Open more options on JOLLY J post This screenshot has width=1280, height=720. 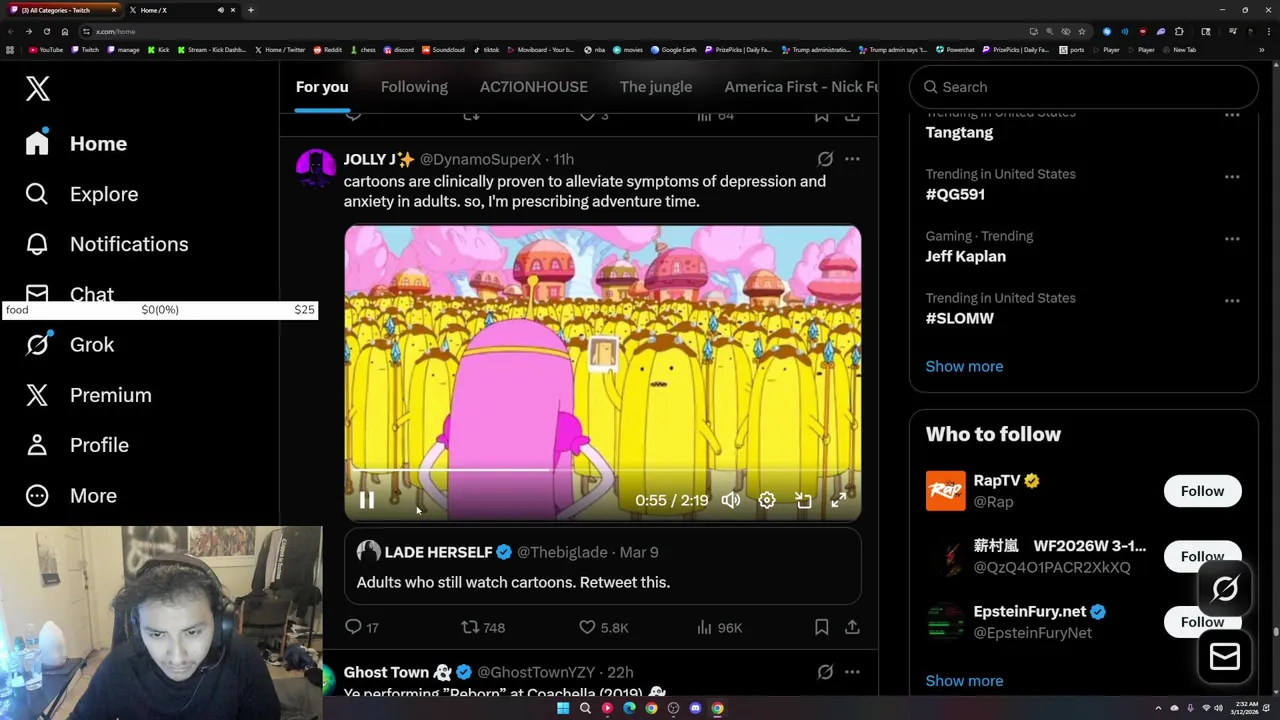[x=852, y=159]
